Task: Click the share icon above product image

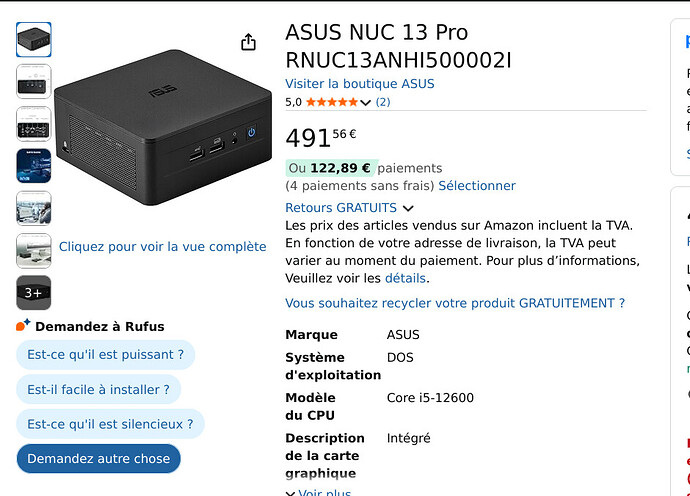Action: [x=248, y=42]
